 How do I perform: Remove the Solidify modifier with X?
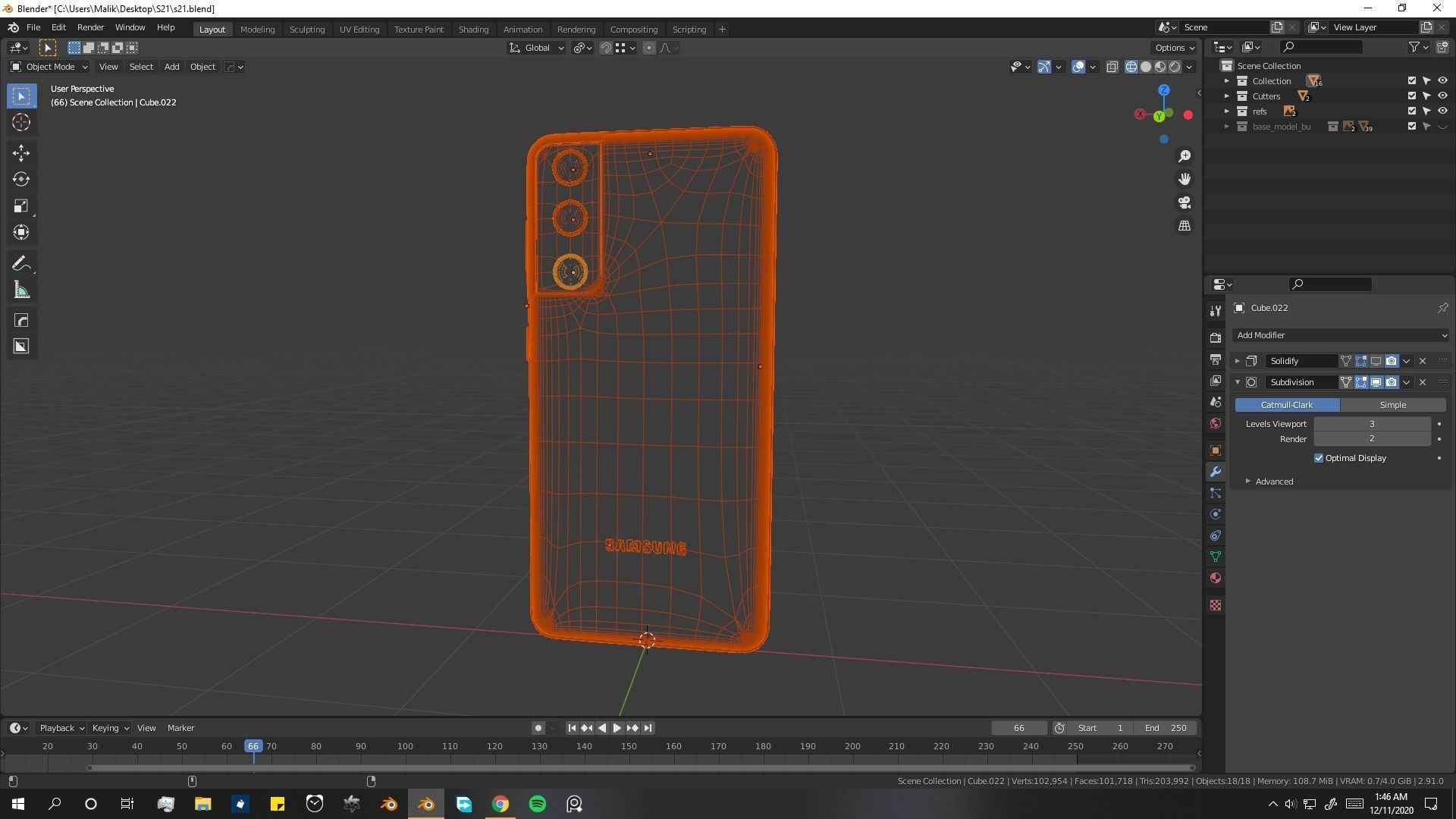click(x=1423, y=361)
